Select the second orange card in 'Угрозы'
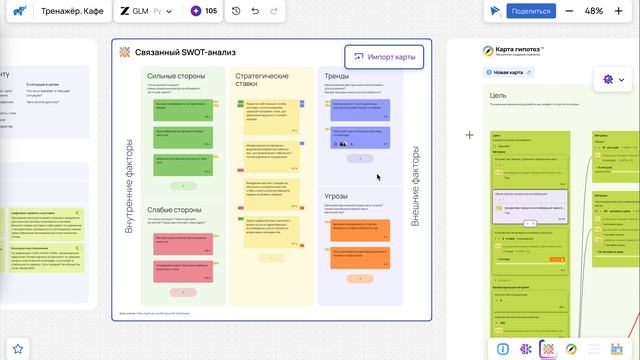The height and width of the screenshot is (360, 640). pos(360,258)
